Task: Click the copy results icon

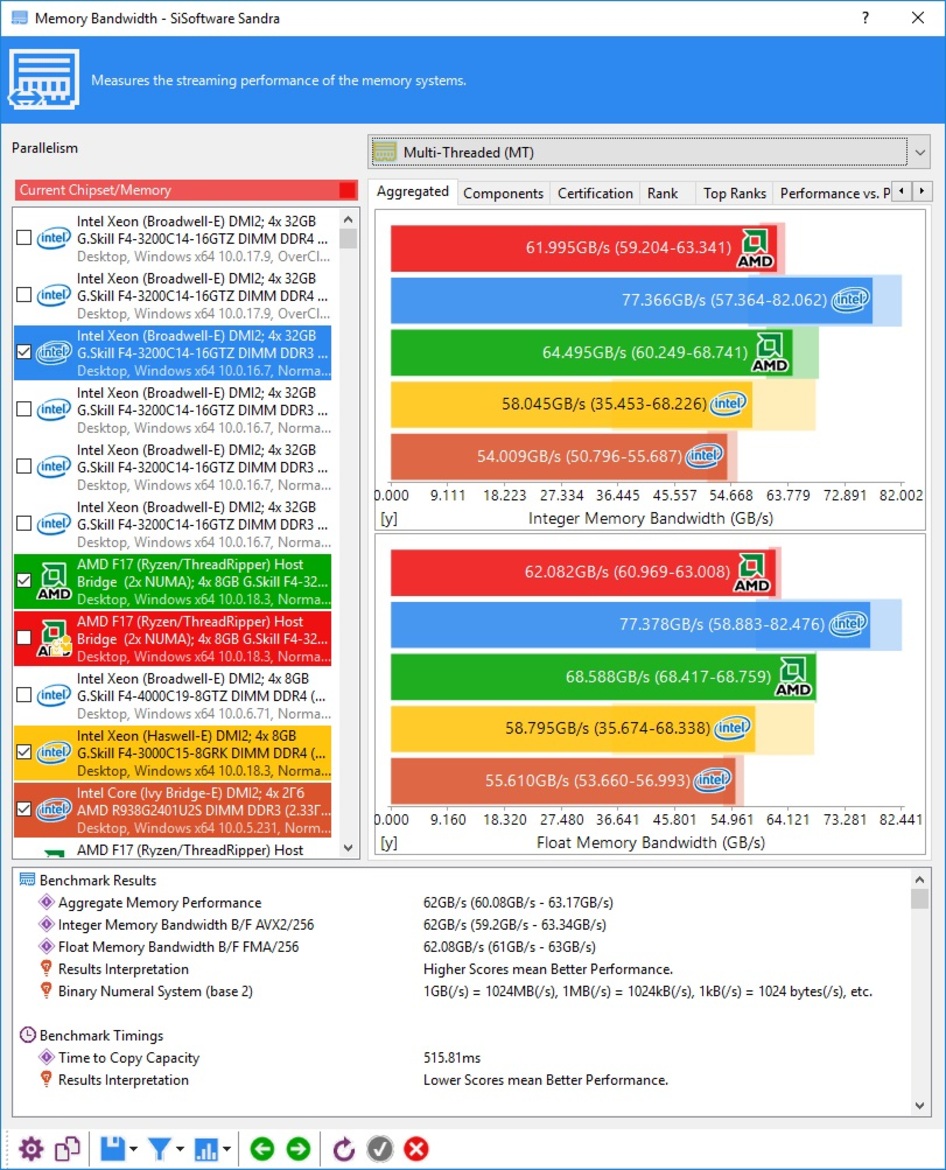Action: click(x=67, y=1148)
